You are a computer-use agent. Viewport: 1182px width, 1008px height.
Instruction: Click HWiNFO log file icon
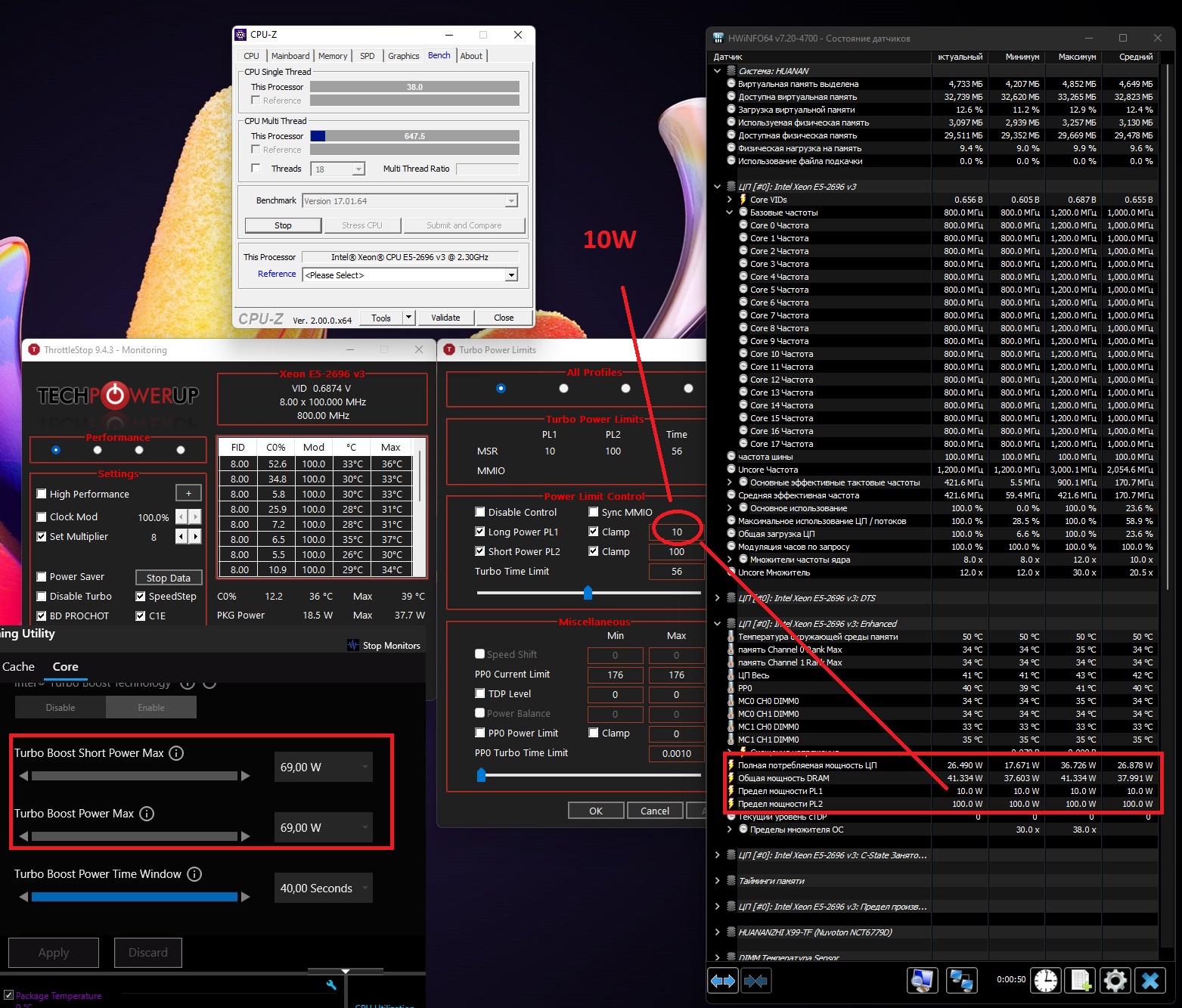(x=1080, y=980)
